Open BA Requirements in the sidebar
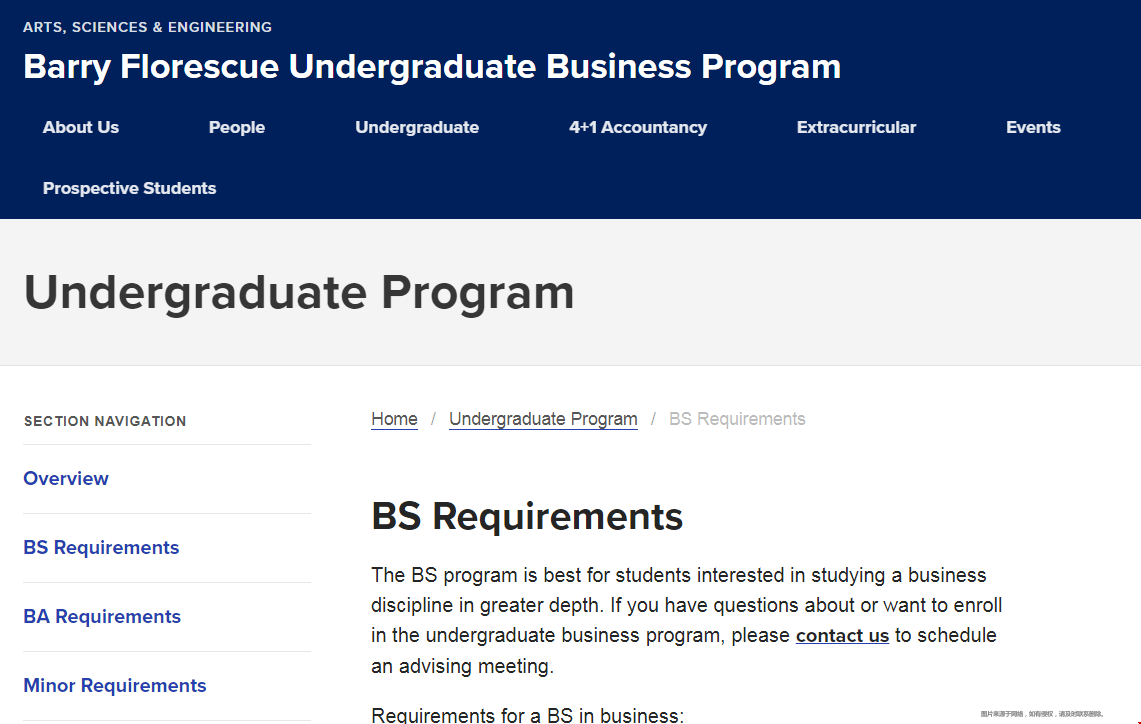Image resolution: width=1141 pixels, height=724 pixels. coord(102,617)
